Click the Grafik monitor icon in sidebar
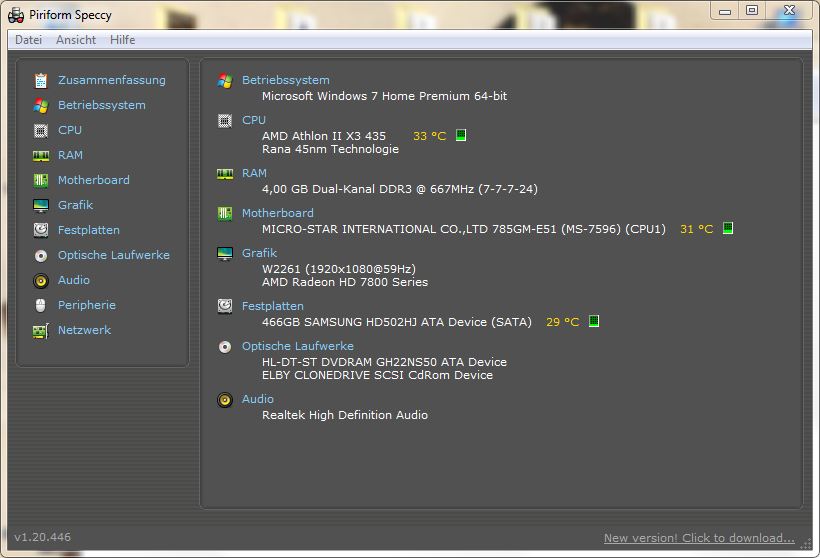 (41, 206)
